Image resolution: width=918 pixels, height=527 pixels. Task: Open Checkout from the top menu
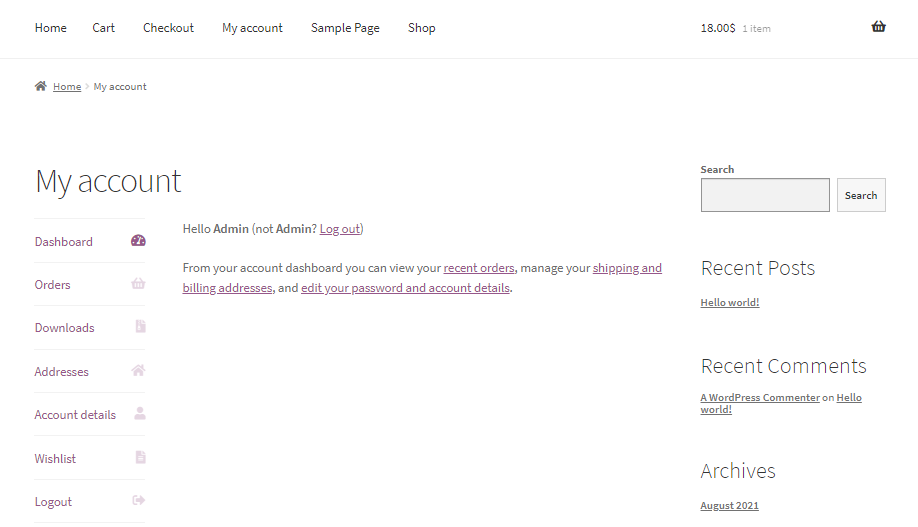(x=169, y=28)
